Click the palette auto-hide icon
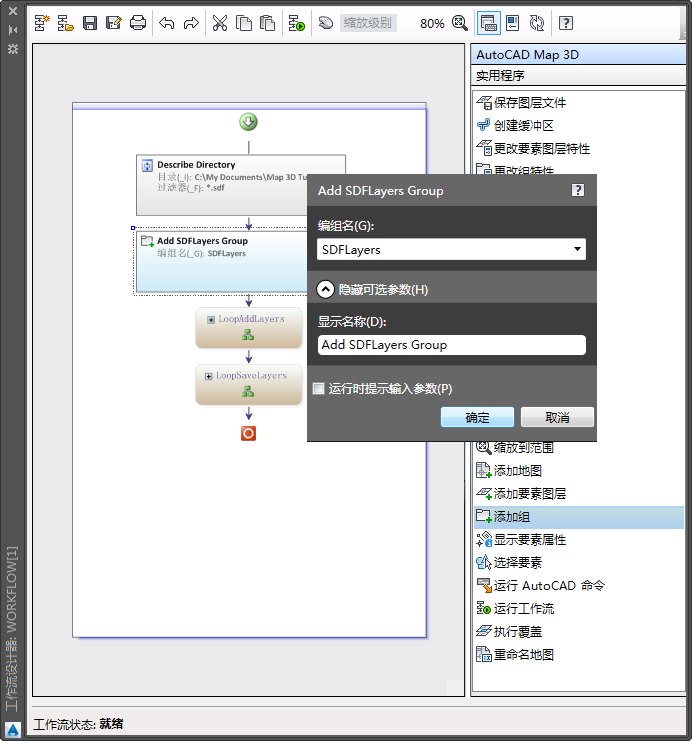This screenshot has width=692, height=741. point(13,30)
